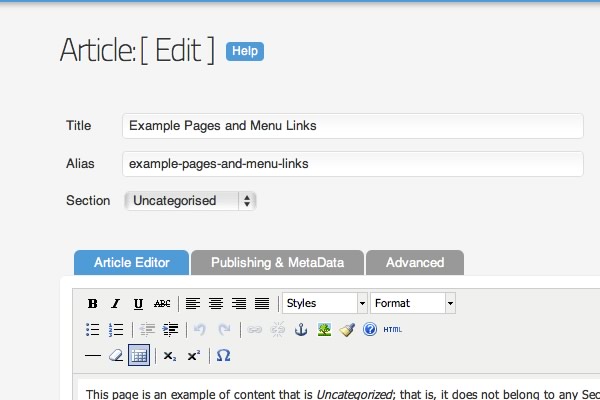Apply strikethrough to text
The height and width of the screenshot is (400, 600).
tap(162, 303)
